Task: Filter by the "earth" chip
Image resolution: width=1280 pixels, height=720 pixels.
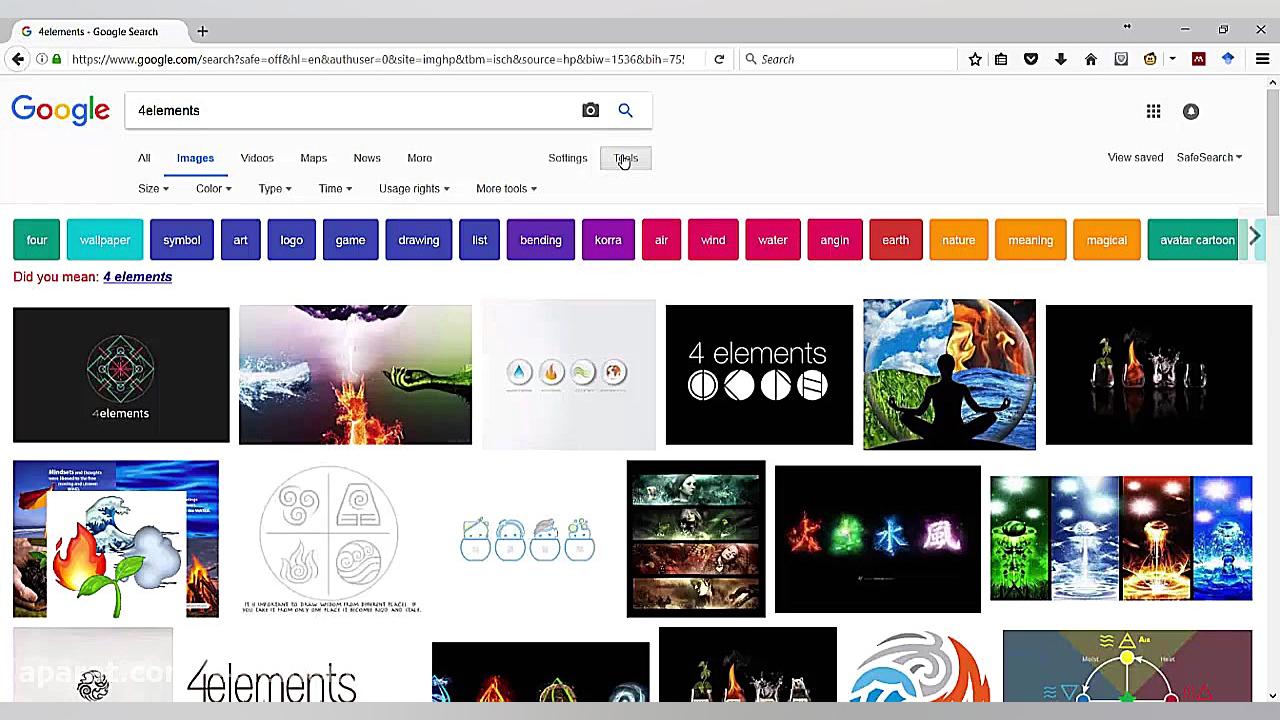Action: [x=896, y=240]
